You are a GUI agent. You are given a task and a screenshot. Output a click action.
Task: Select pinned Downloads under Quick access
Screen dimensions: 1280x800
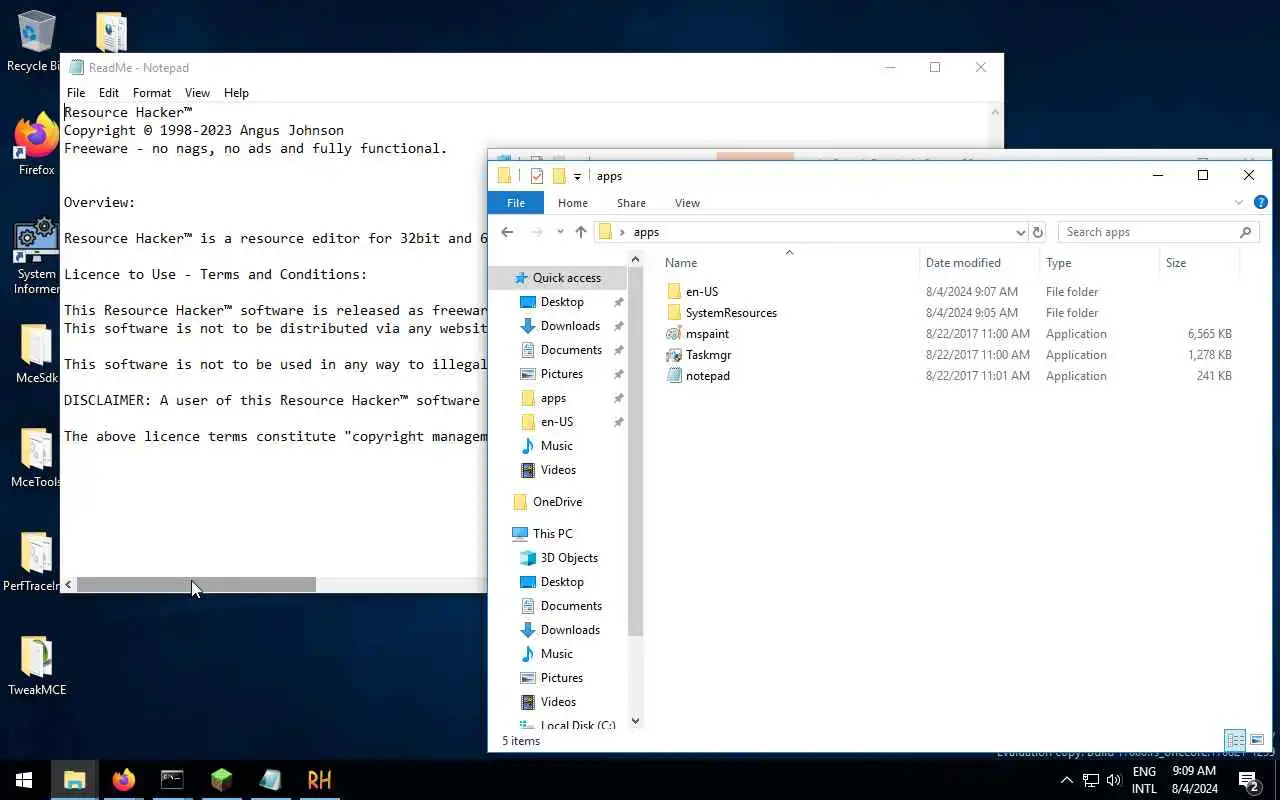pyautogui.click(x=570, y=326)
